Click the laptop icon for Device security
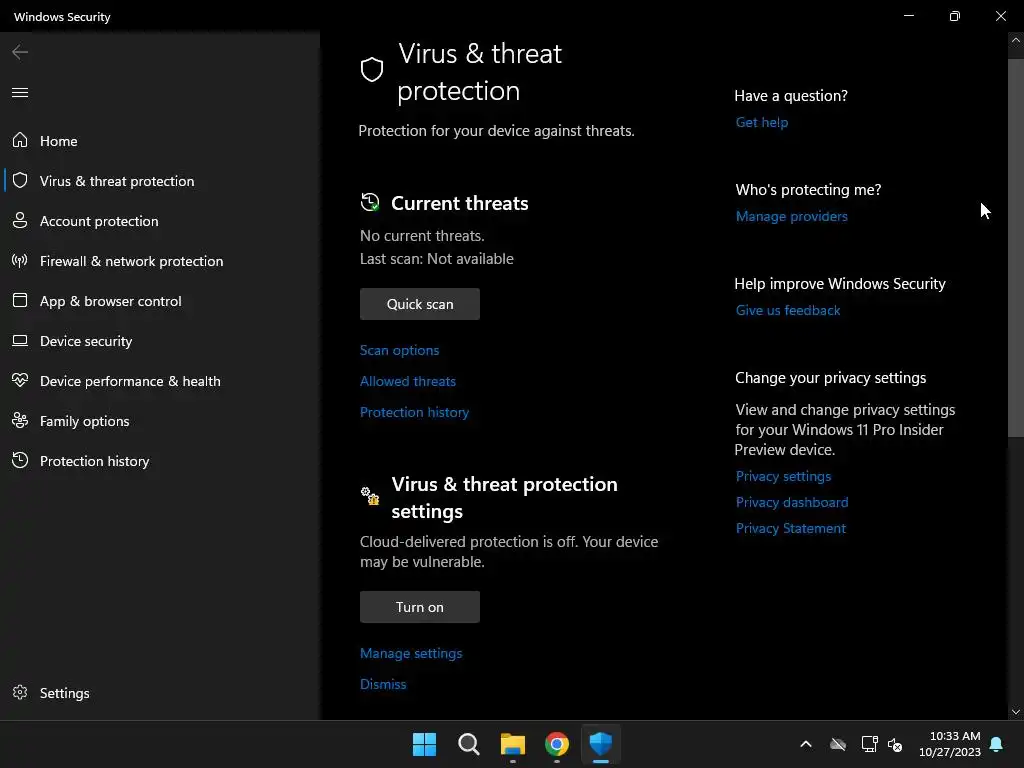 20,340
